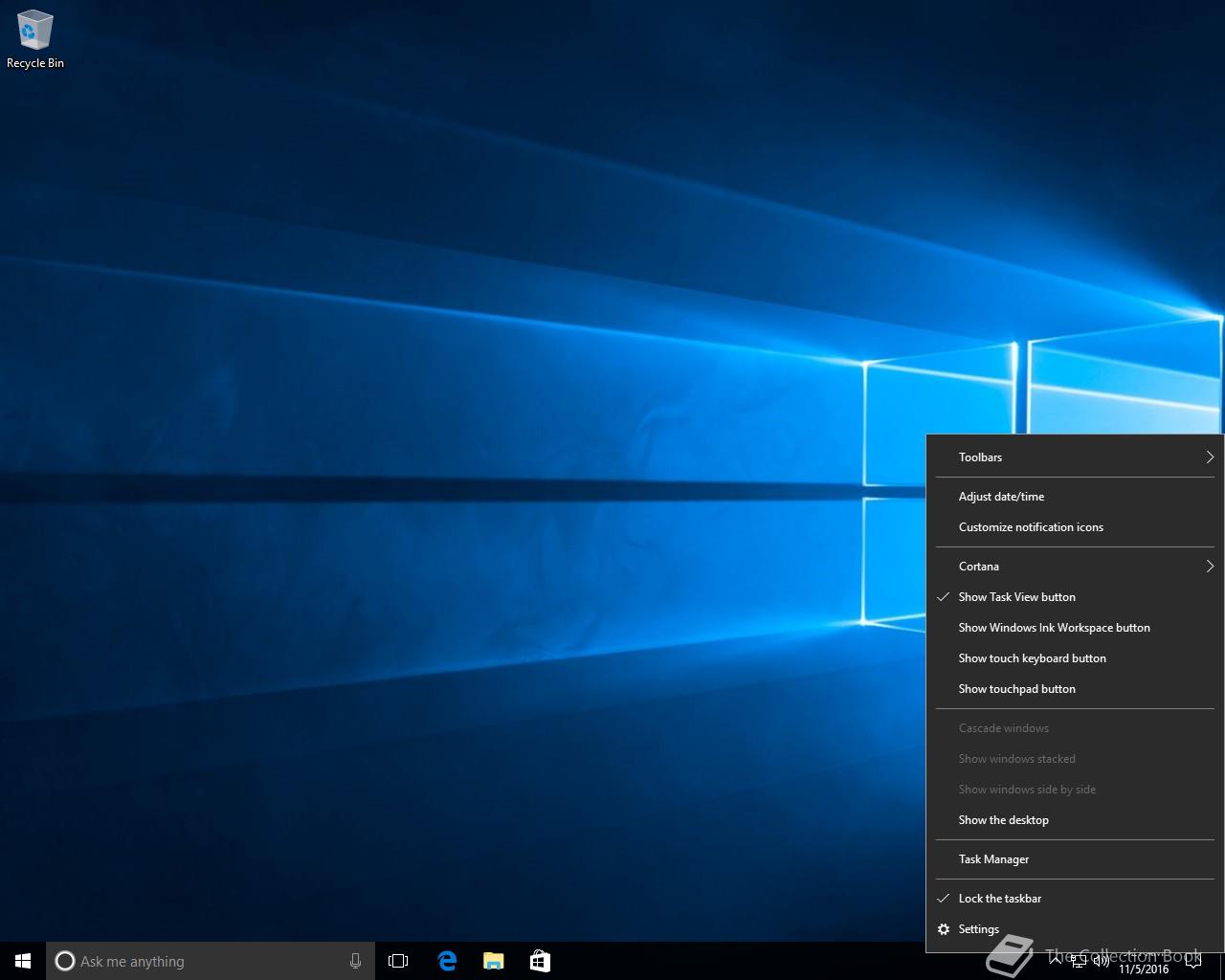Click the Ask me anything search box
This screenshot has width=1225, height=980.
tap(211, 961)
